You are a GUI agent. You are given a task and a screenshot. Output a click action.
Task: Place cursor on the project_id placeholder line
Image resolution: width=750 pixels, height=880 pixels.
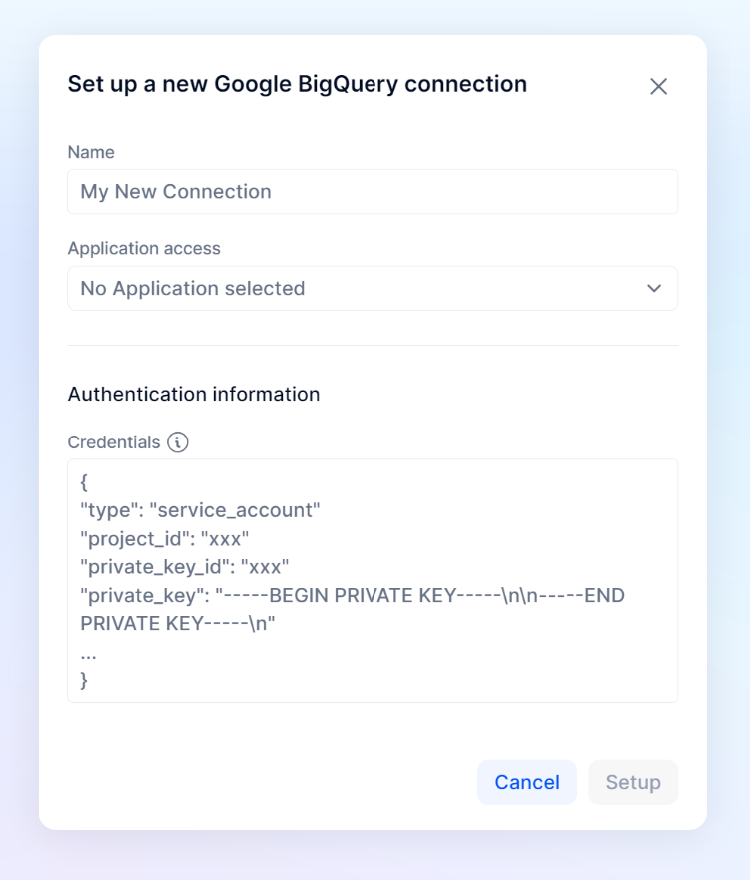click(164, 539)
